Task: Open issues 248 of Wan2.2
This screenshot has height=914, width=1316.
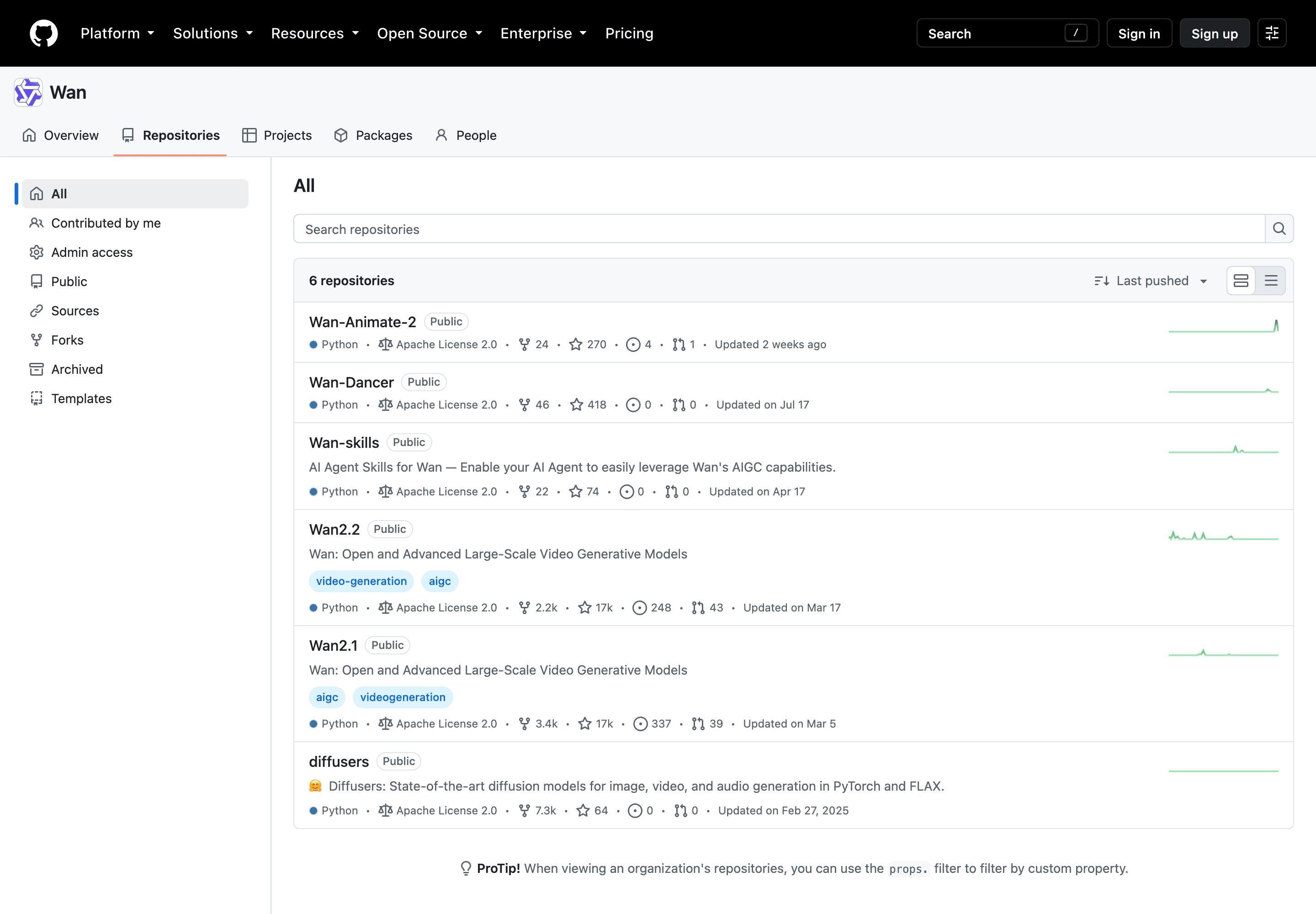Action: (652, 608)
